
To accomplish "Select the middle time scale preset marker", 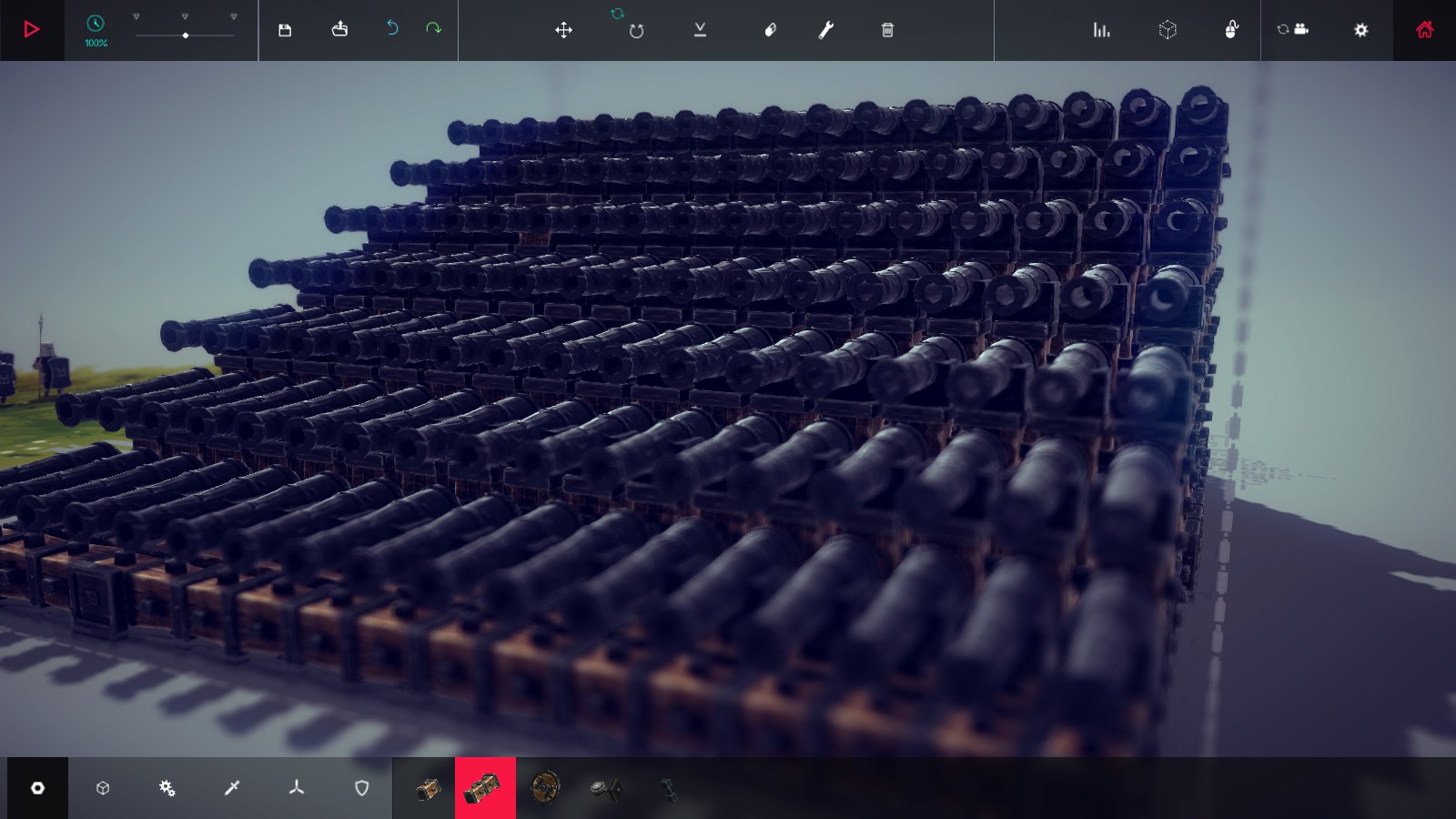I will (x=185, y=16).
